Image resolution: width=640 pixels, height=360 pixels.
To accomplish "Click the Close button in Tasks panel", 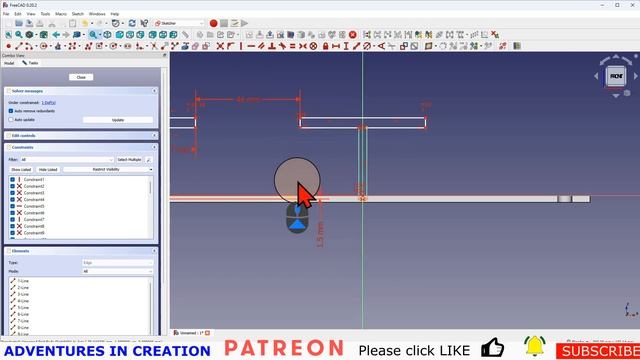I will click(x=81, y=77).
